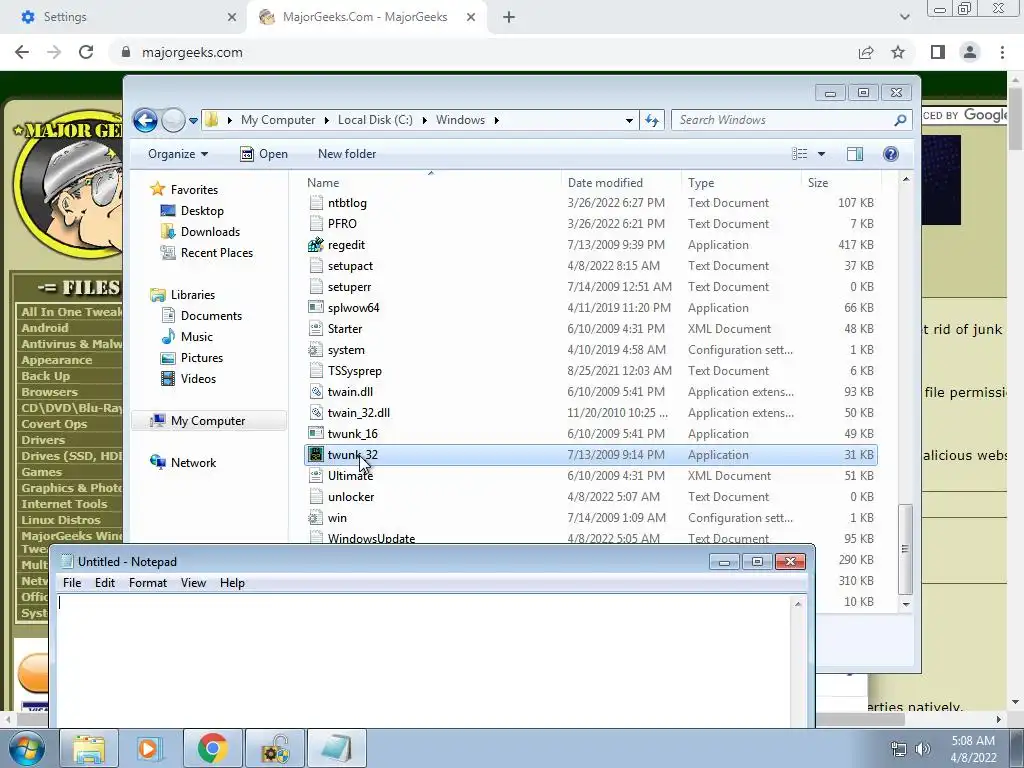Select the splwow64 file icon
This screenshot has height=768, width=1024.
point(316,308)
